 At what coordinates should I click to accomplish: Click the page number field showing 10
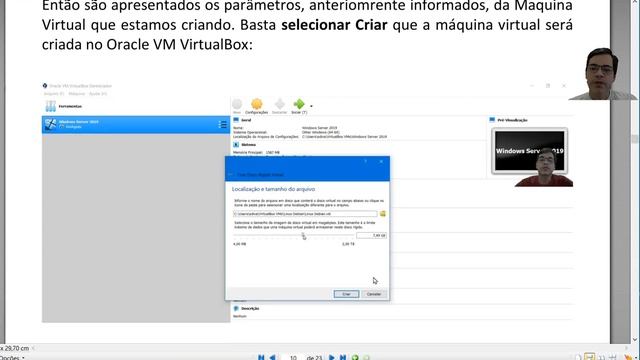click(293, 358)
